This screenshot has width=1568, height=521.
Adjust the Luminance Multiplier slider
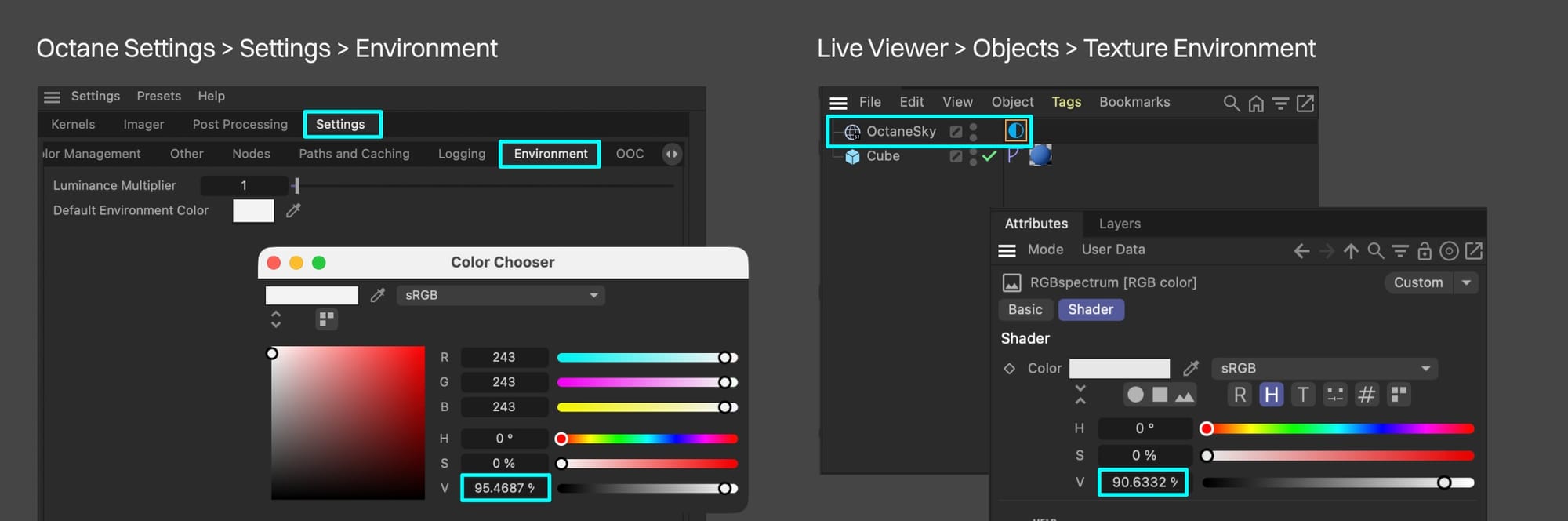coord(485,186)
